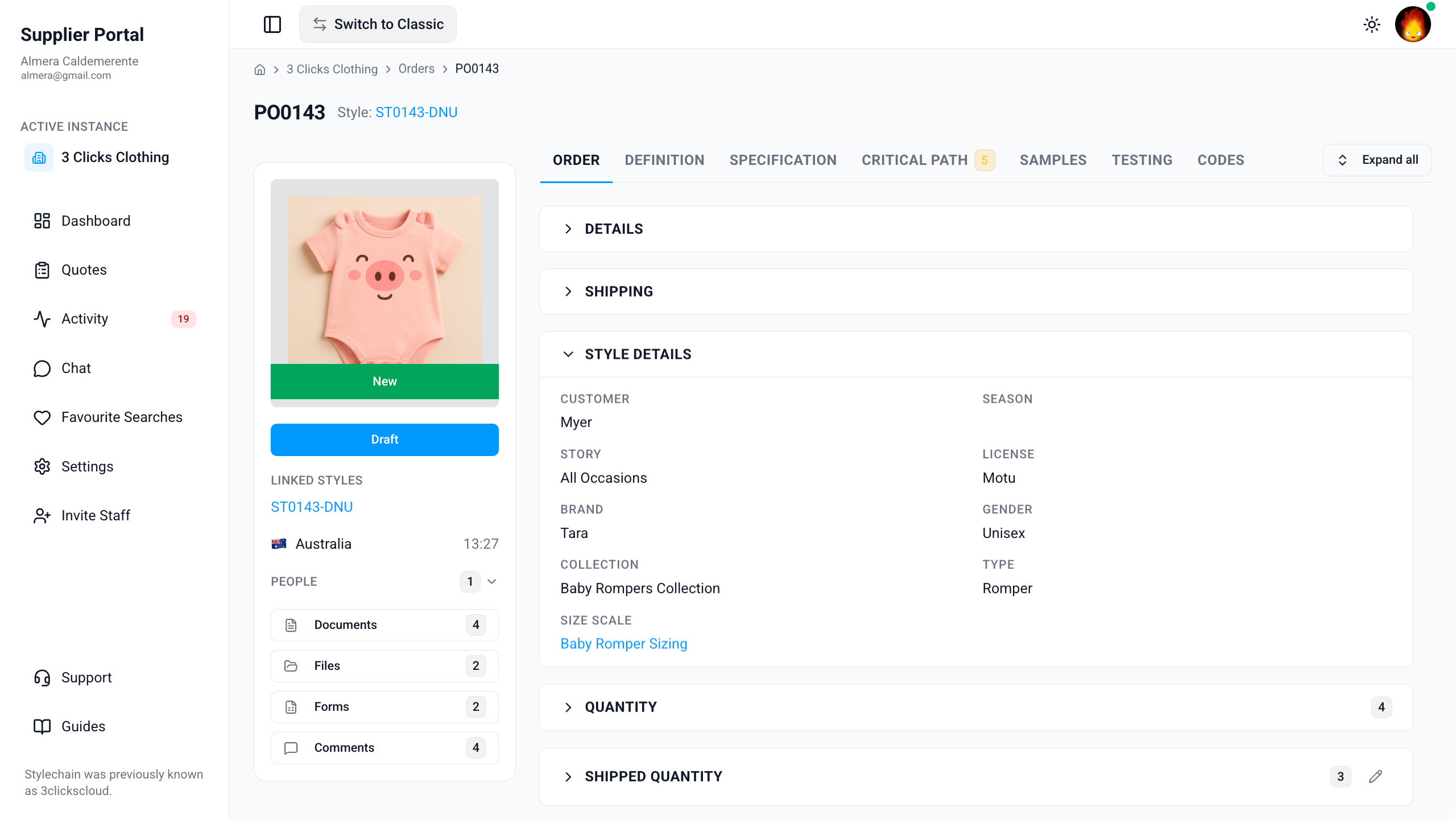This screenshot has height=820, width=1456.
Task: Click the home breadcrumb icon
Action: pyautogui.click(x=260, y=69)
